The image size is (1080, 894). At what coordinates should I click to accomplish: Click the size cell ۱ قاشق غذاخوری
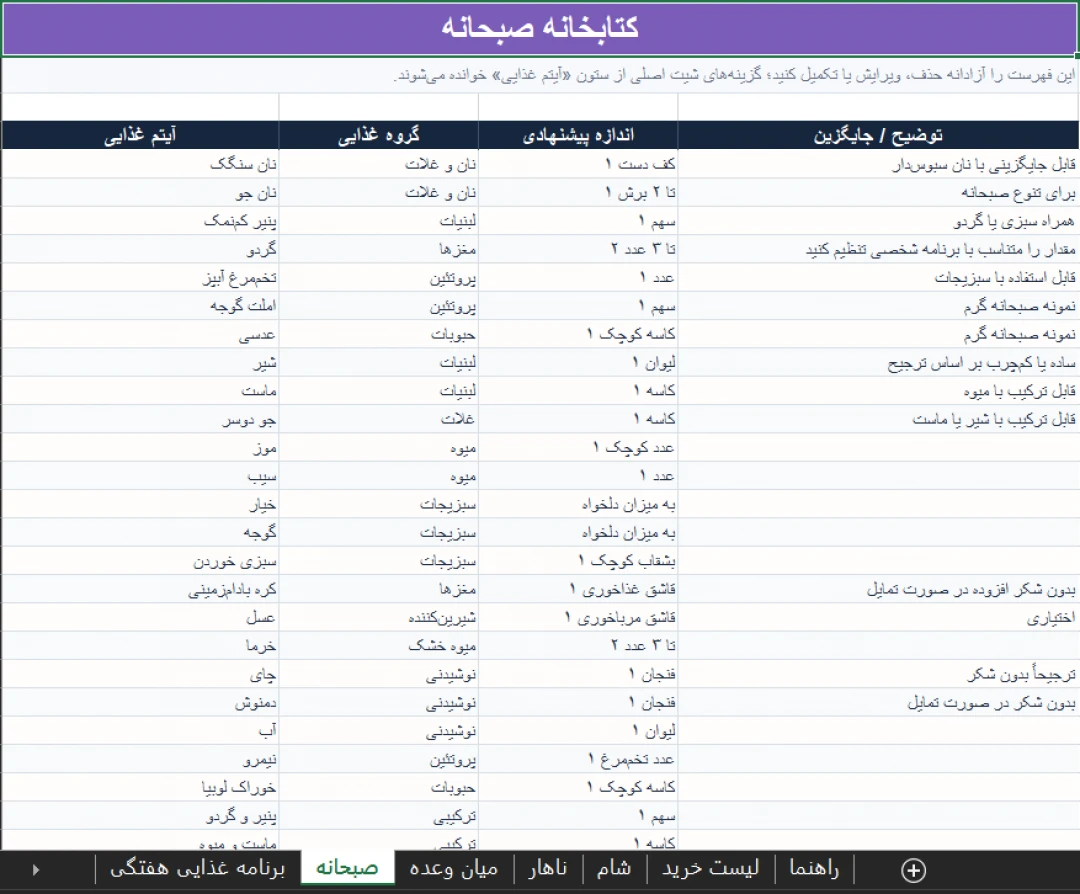[579, 589]
